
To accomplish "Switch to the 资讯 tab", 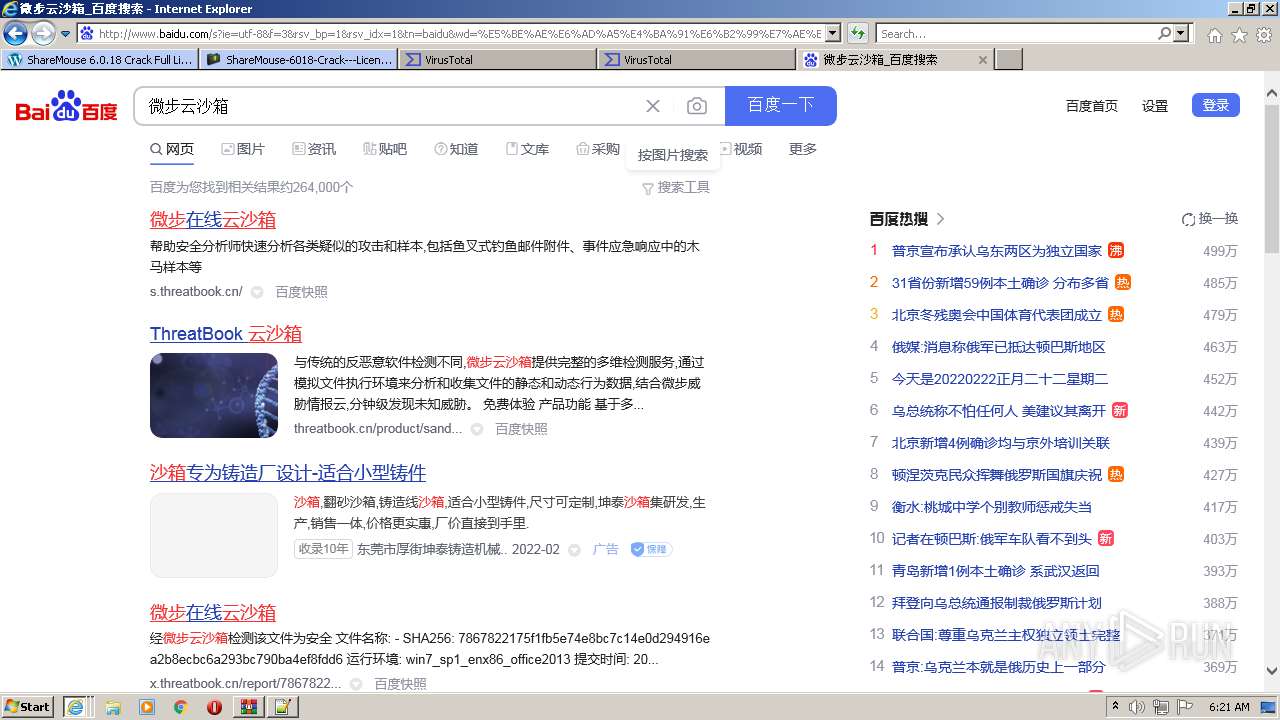I will [x=314, y=149].
